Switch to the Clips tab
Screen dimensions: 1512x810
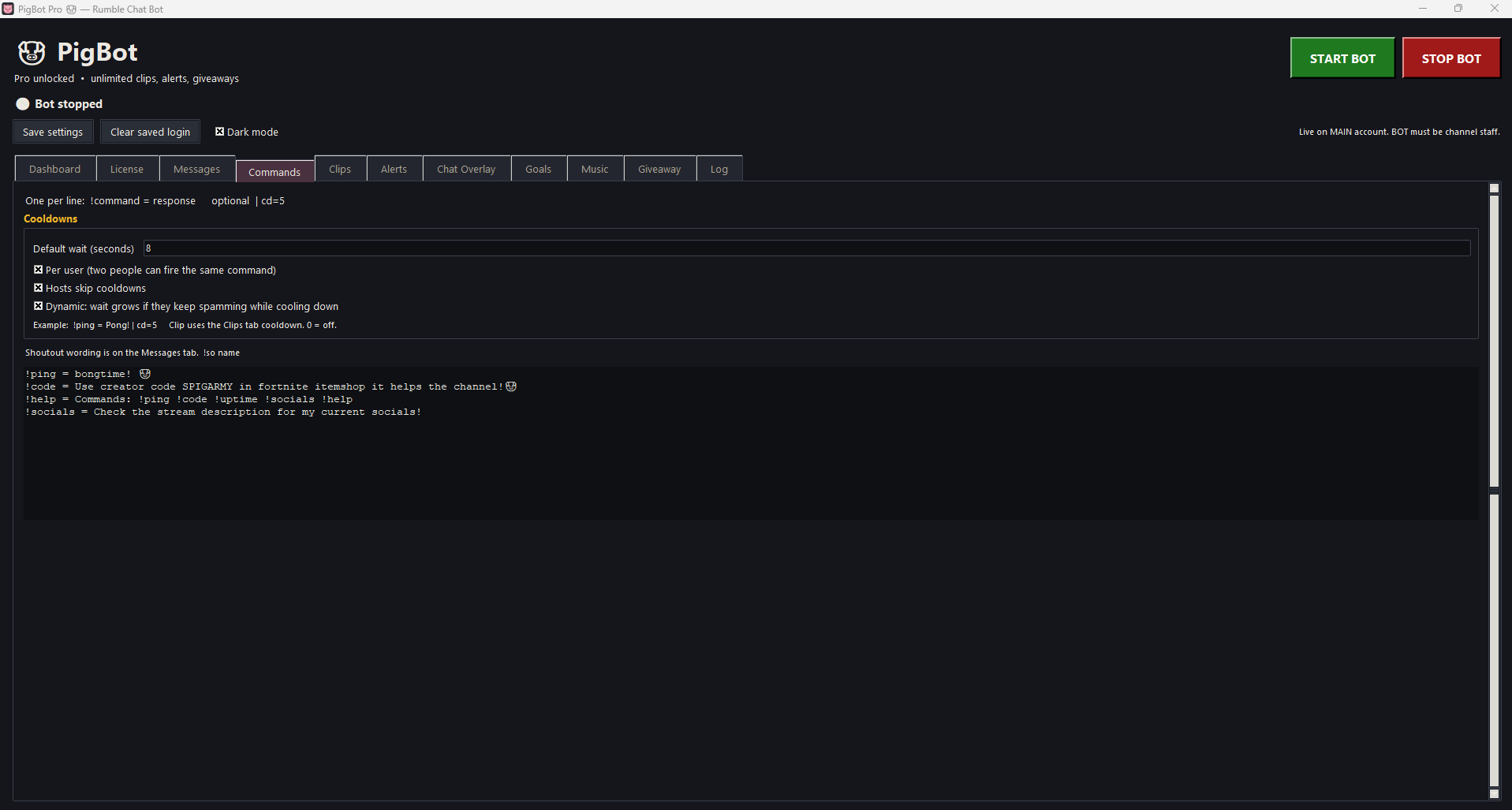[340, 169]
